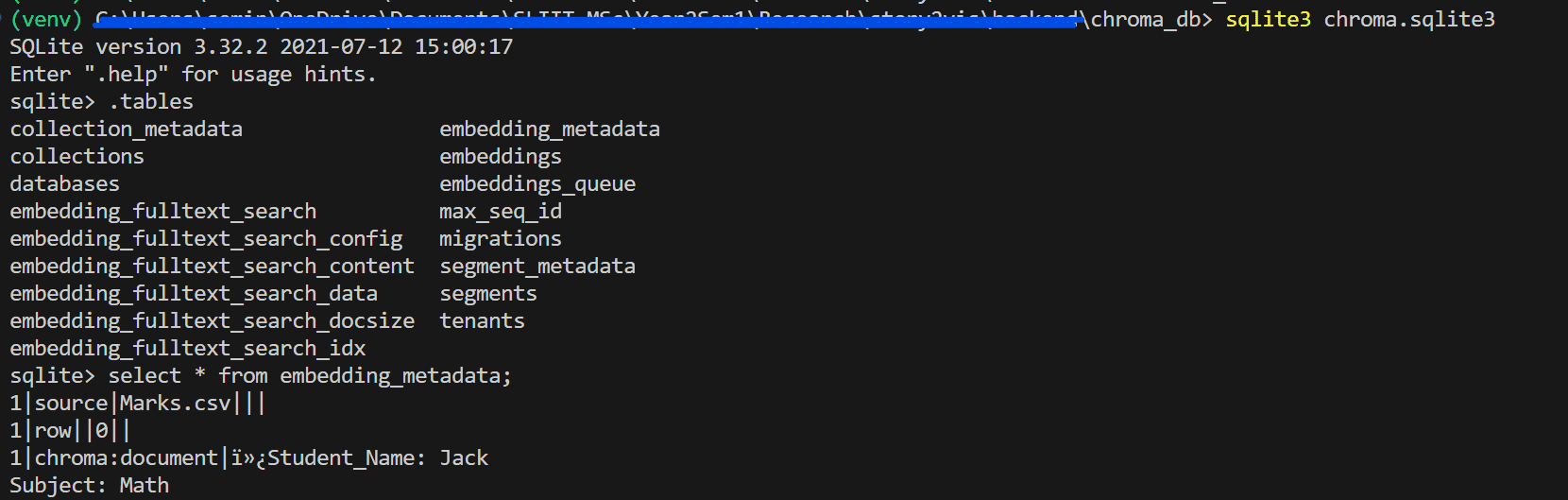Click 'embedding_metadata' in the tables list
The width and height of the screenshot is (1568, 500).
pos(549,129)
